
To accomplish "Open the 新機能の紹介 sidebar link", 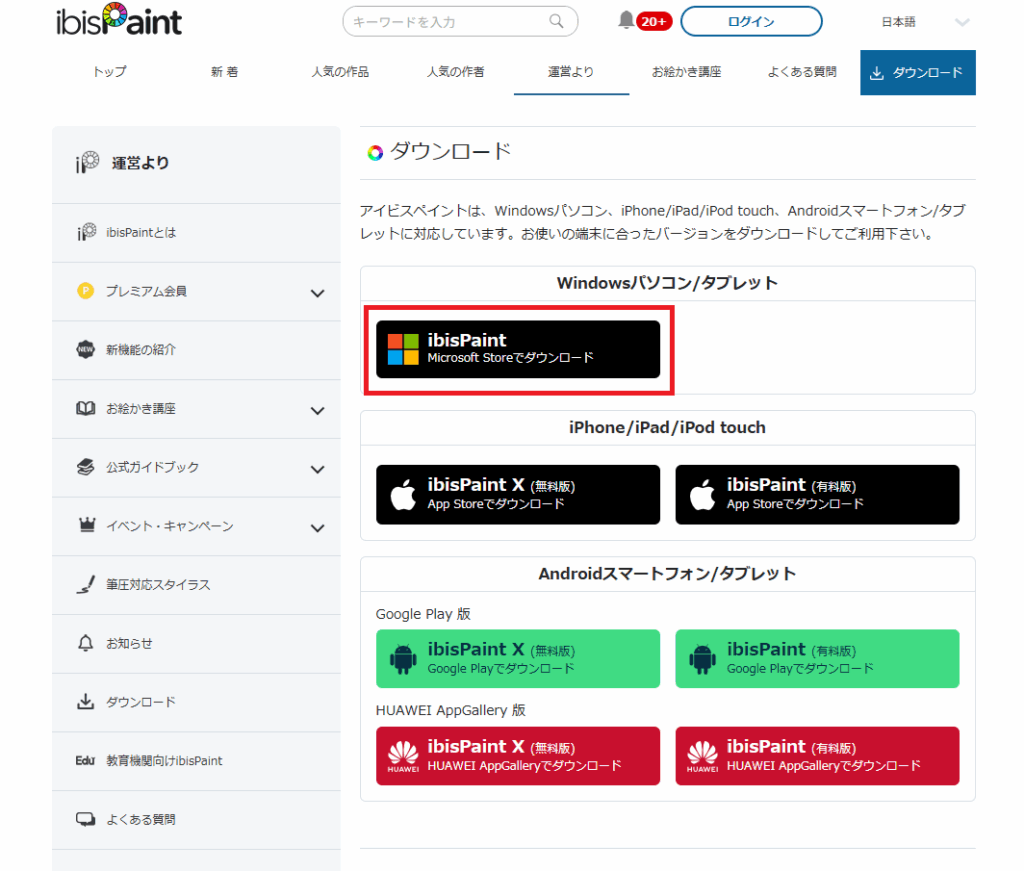I will 196,350.
